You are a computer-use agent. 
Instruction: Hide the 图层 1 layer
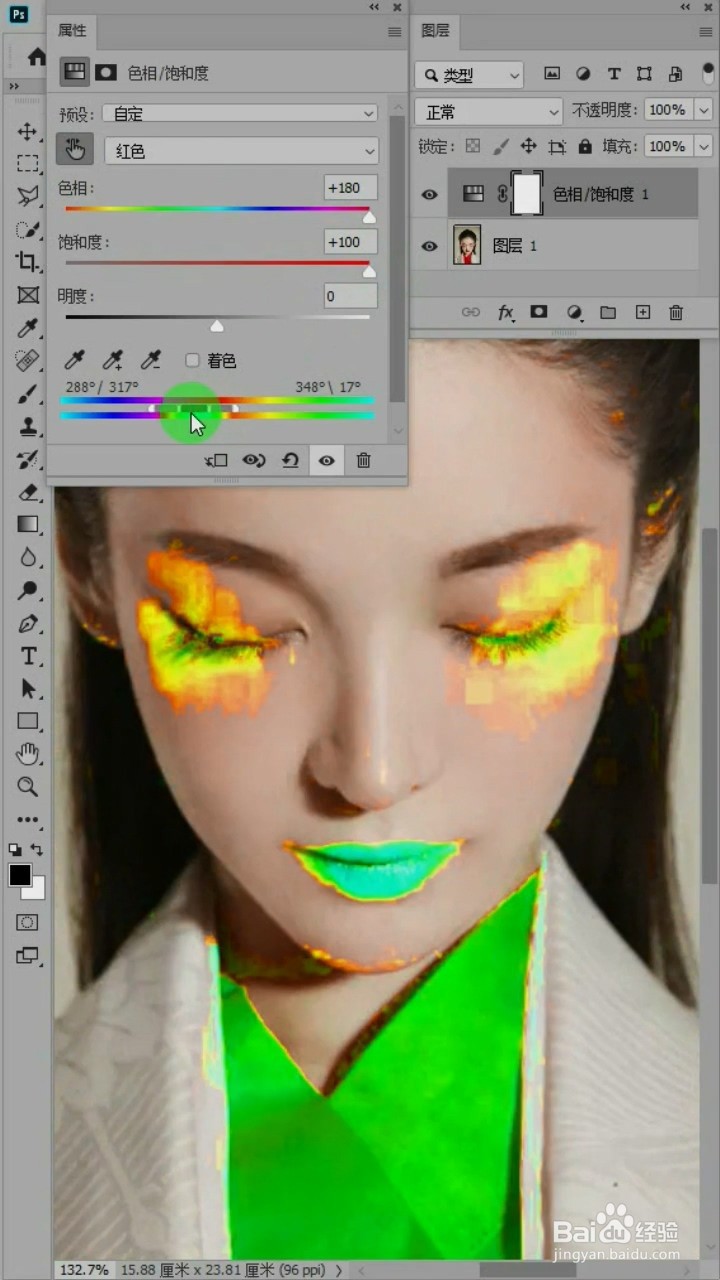[x=430, y=246]
